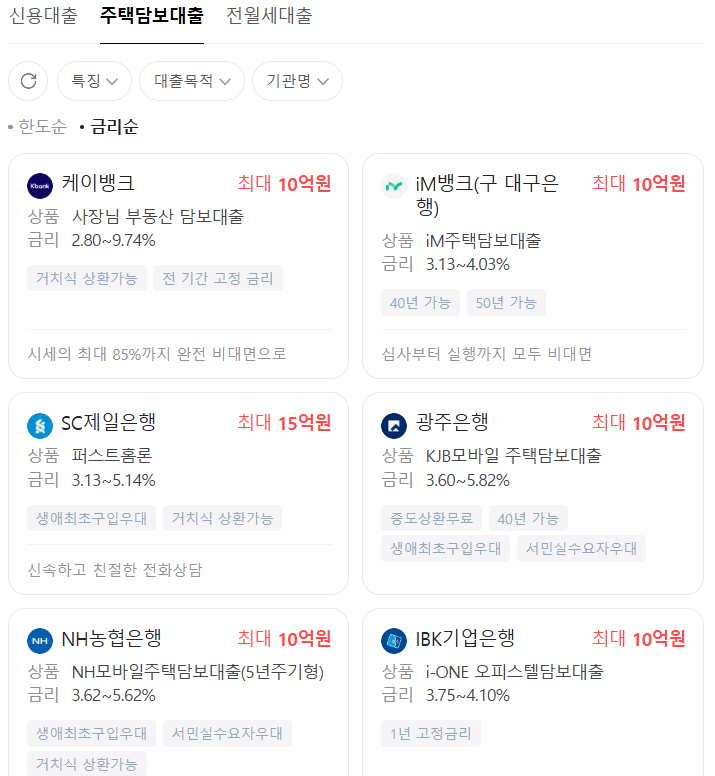Open the 기관명 filter dropdown
This screenshot has height=776, width=715.
(297, 81)
